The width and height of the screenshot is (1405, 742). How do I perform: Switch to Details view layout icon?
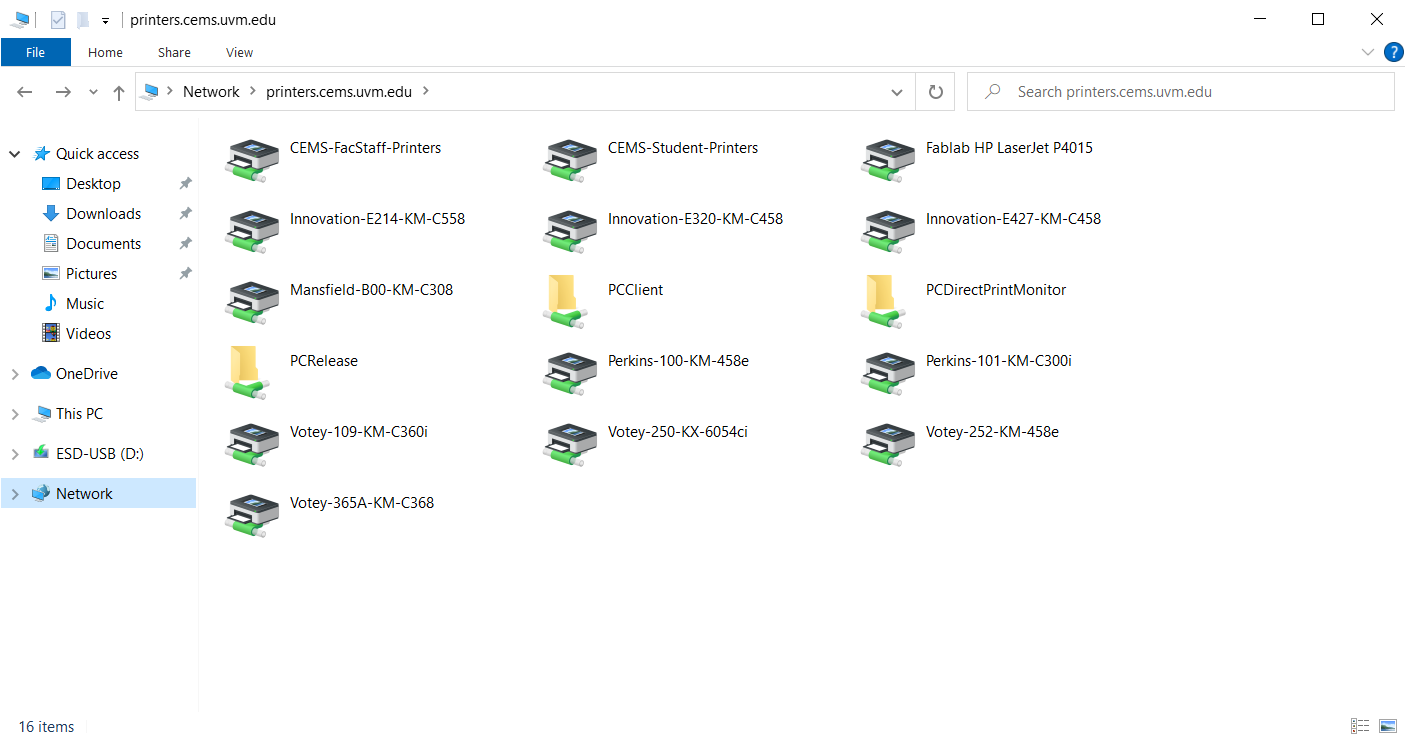point(1360,726)
